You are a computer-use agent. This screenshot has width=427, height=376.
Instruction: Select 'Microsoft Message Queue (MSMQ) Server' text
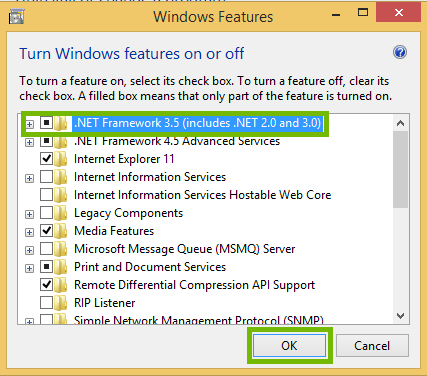pyautogui.click(x=185, y=249)
